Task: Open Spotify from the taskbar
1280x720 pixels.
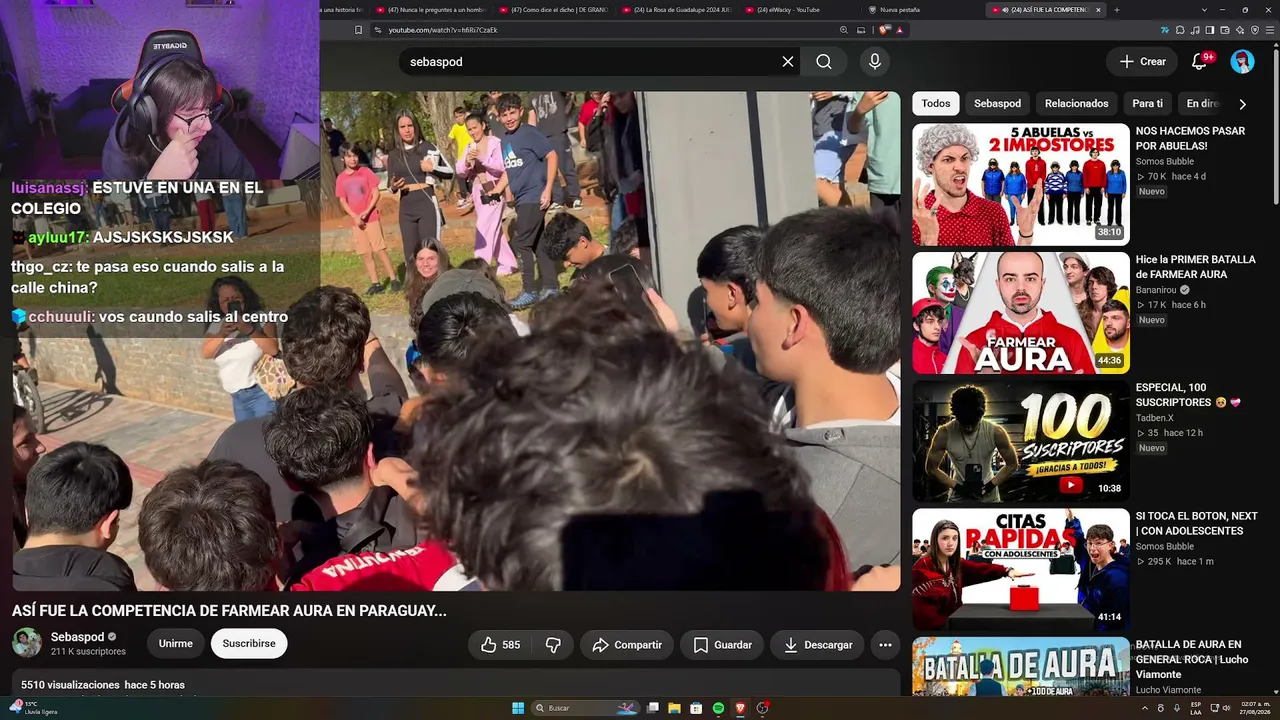Action: (719, 708)
